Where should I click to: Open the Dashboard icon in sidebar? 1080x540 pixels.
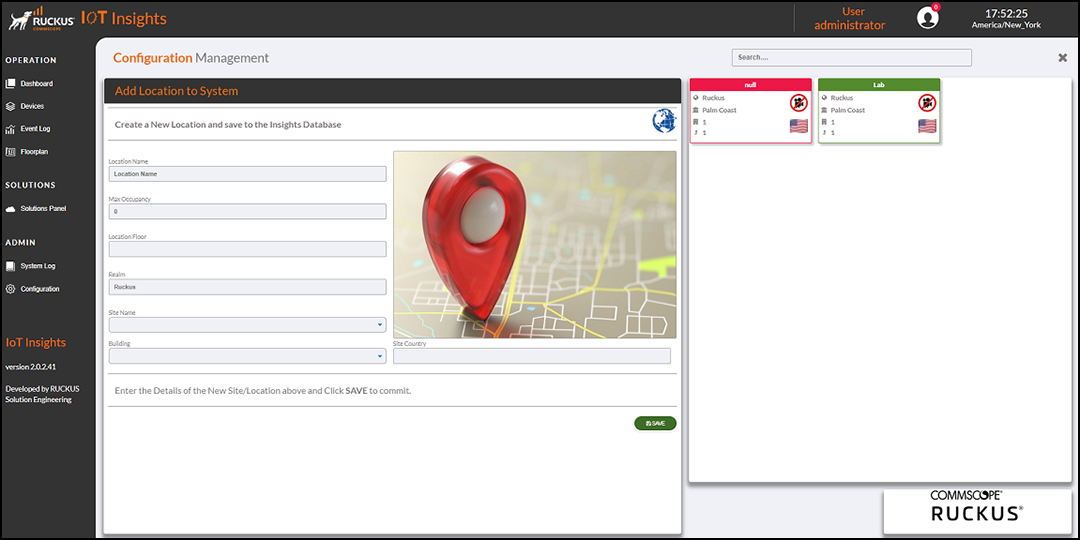click(10, 83)
